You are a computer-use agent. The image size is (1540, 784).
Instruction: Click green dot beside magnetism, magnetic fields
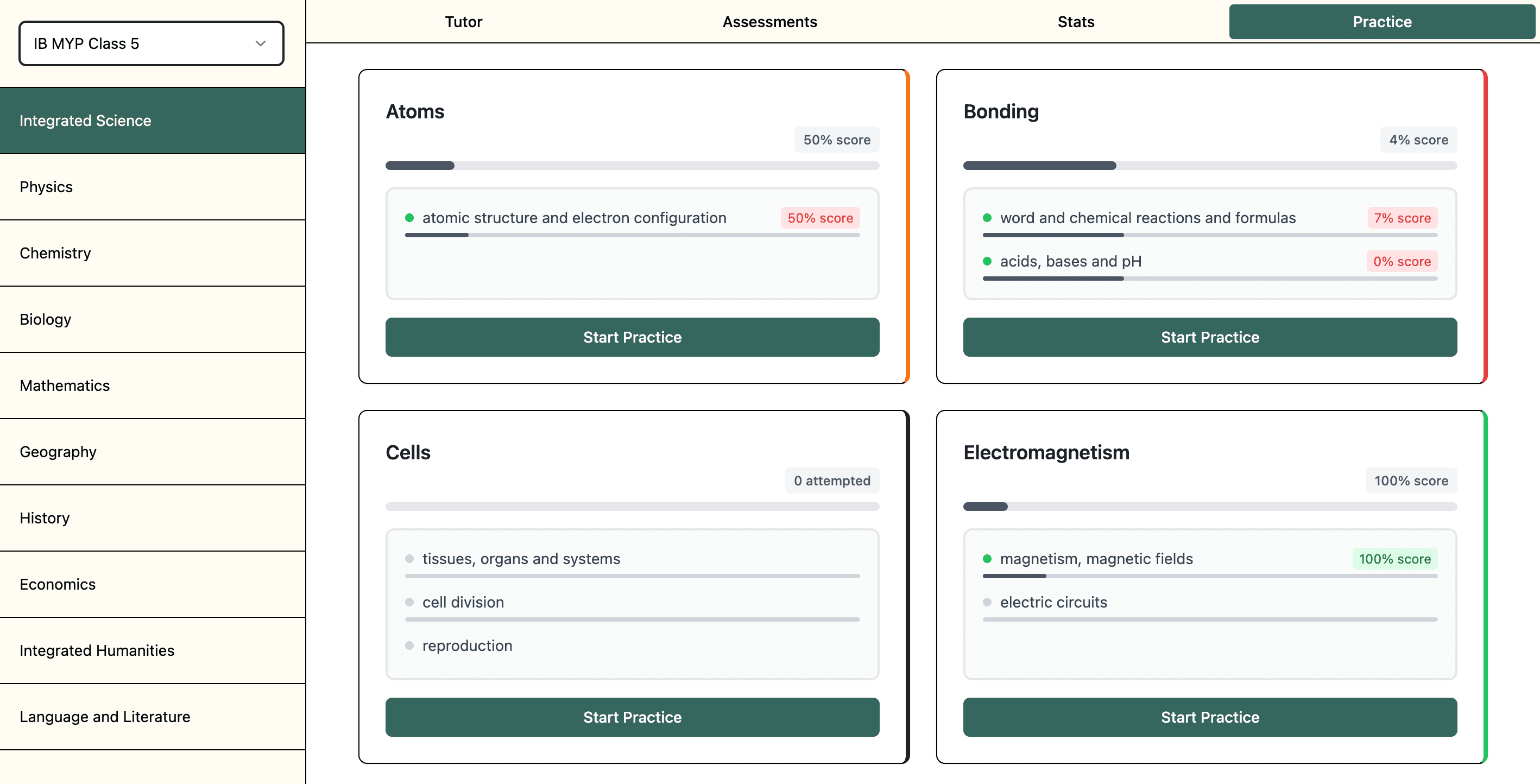click(x=987, y=559)
